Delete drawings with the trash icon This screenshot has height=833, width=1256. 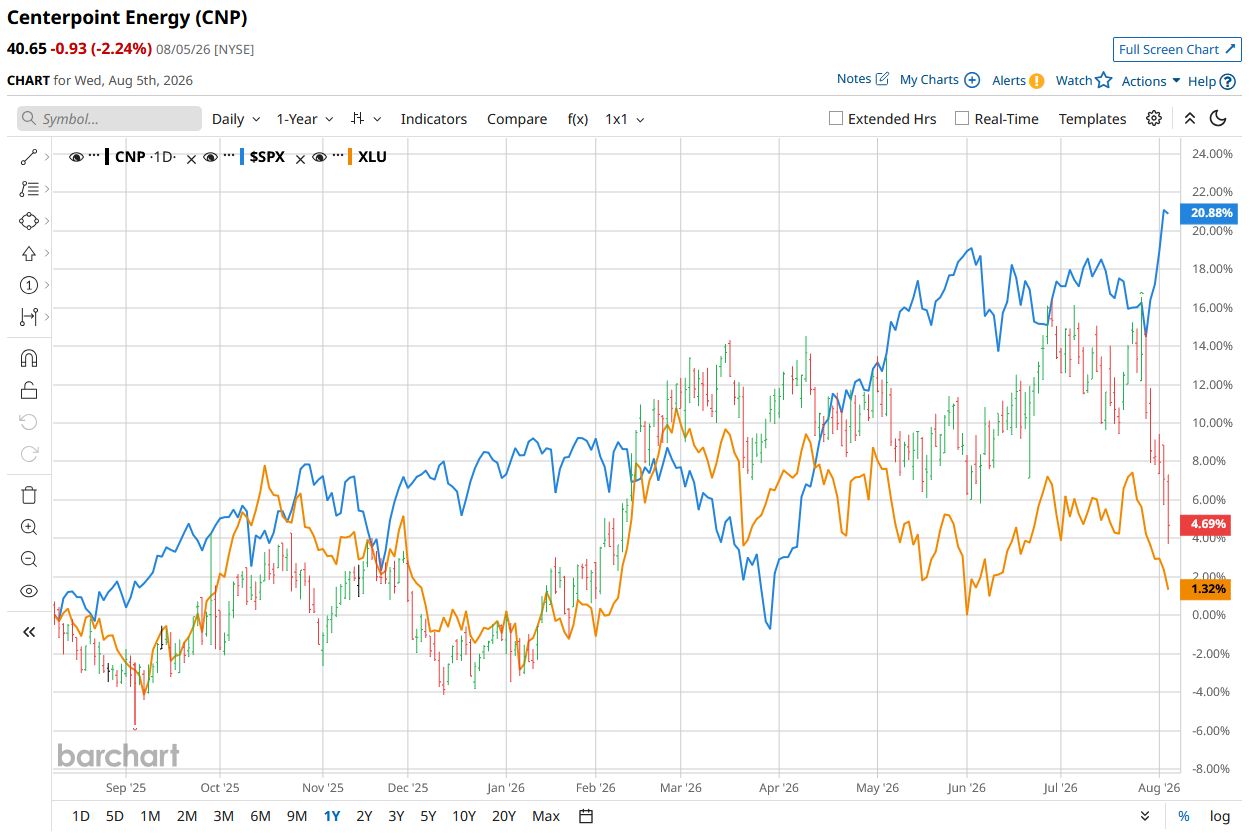point(28,495)
